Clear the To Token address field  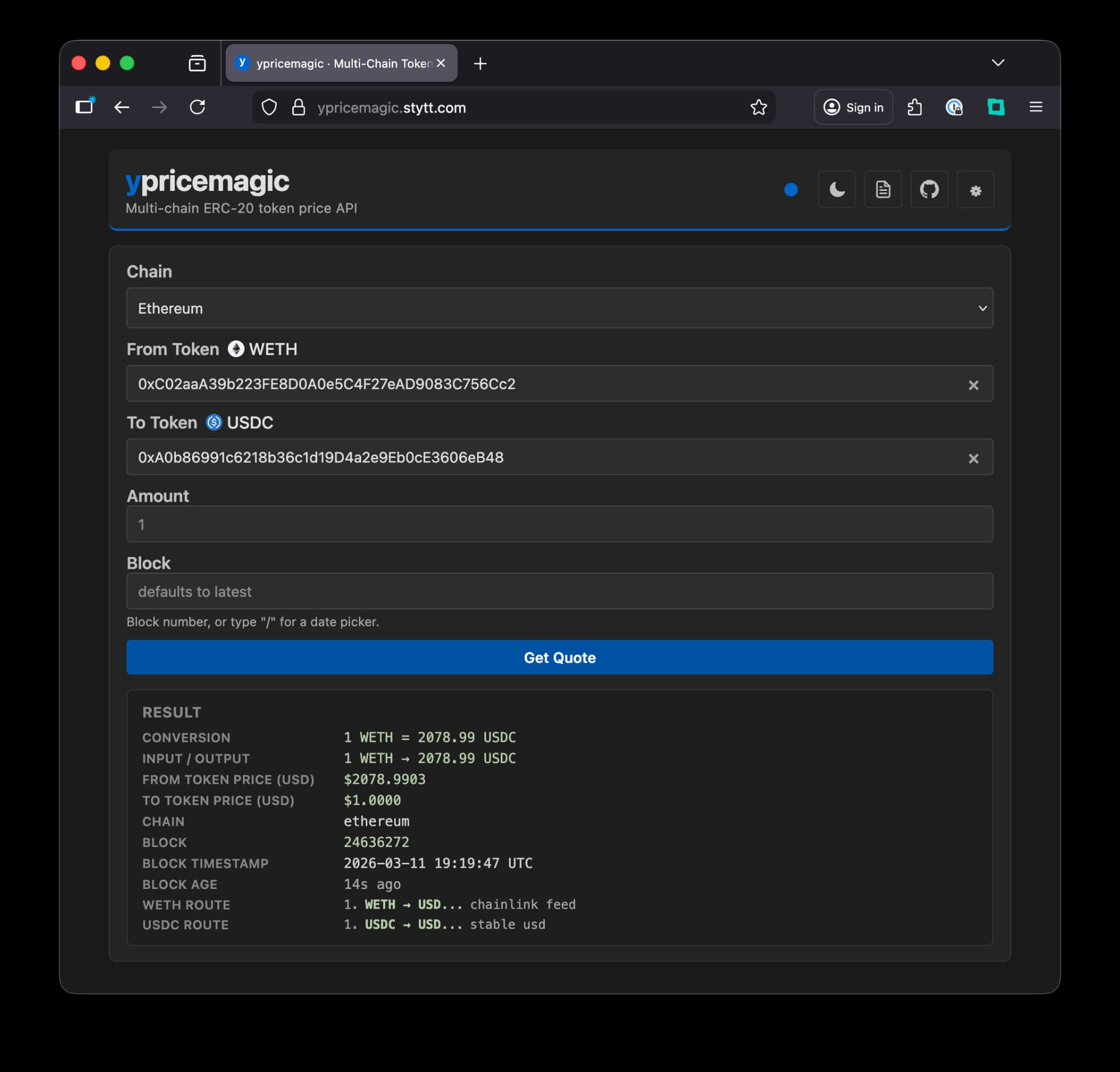tap(974, 458)
